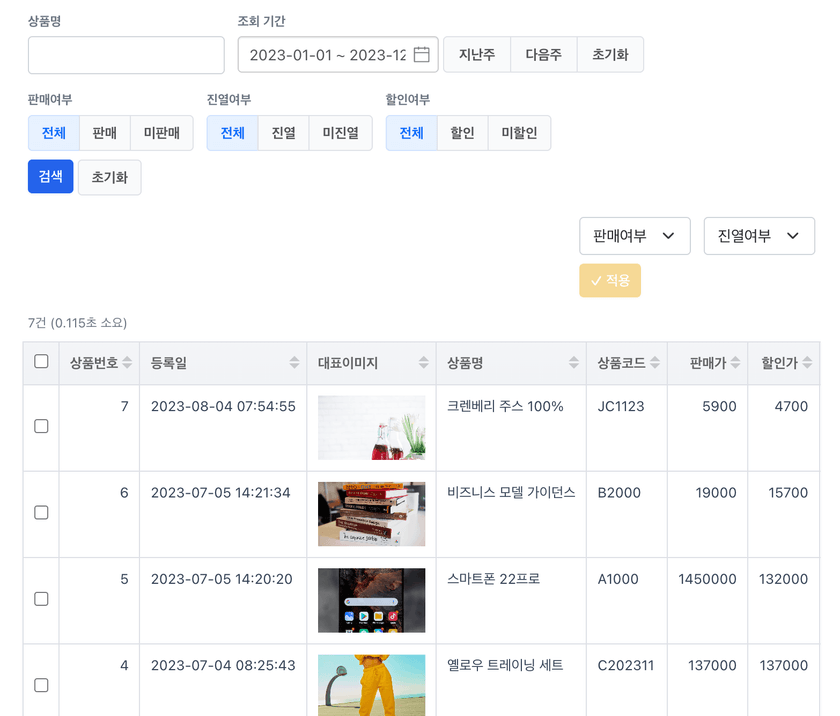Open the 판매여부 dropdown
This screenshot has height=716, width=840.
pos(635,236)
